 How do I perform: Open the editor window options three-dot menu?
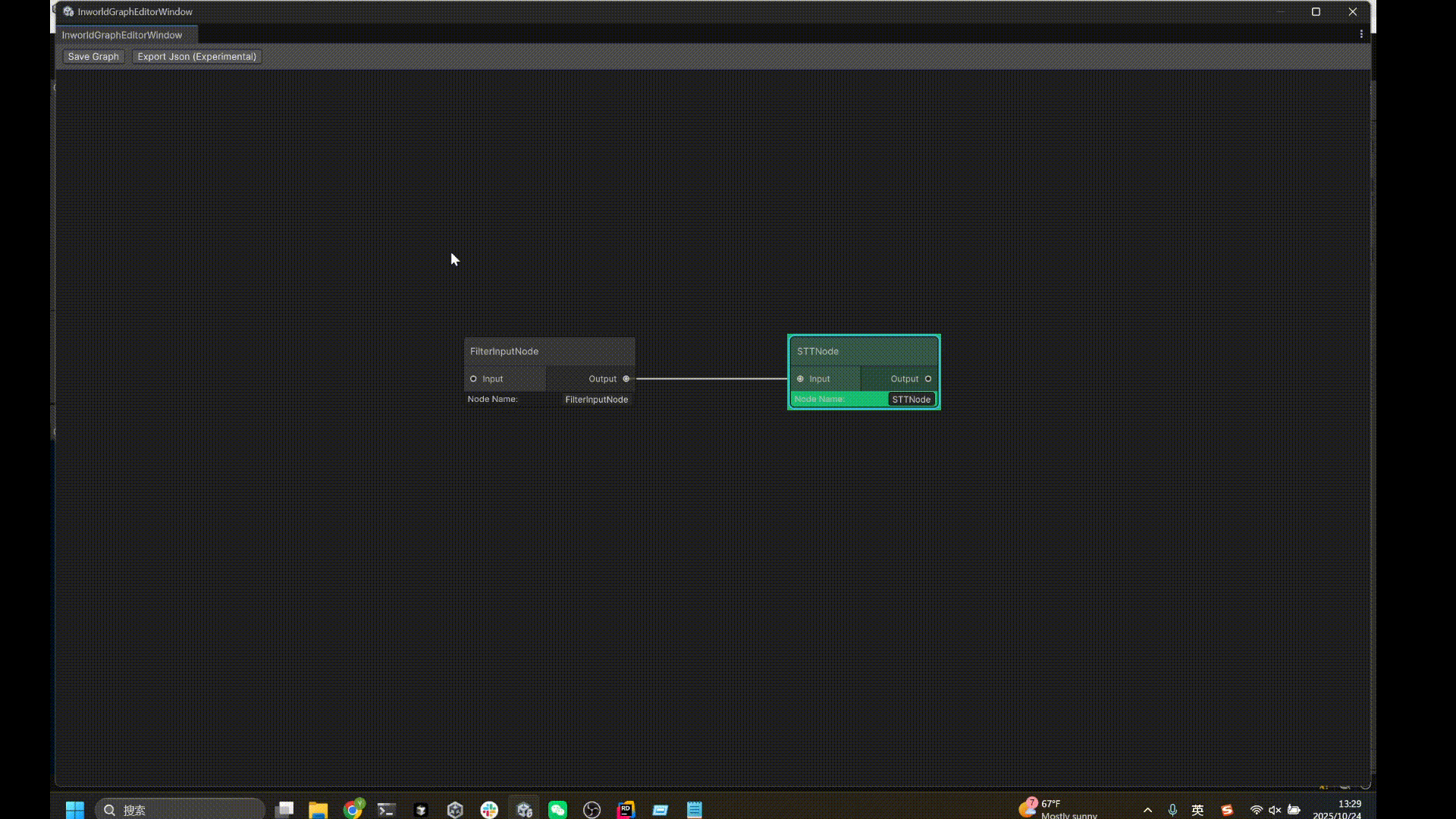tap(1361, 33)
